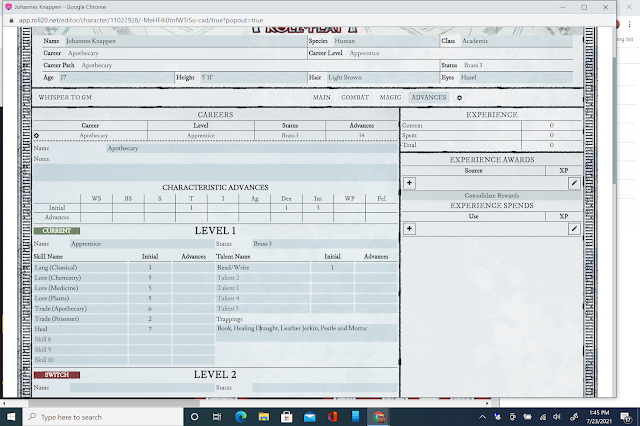This screenshot has width=640, height=426.
Task: Click the Age field
Action: 116,78
